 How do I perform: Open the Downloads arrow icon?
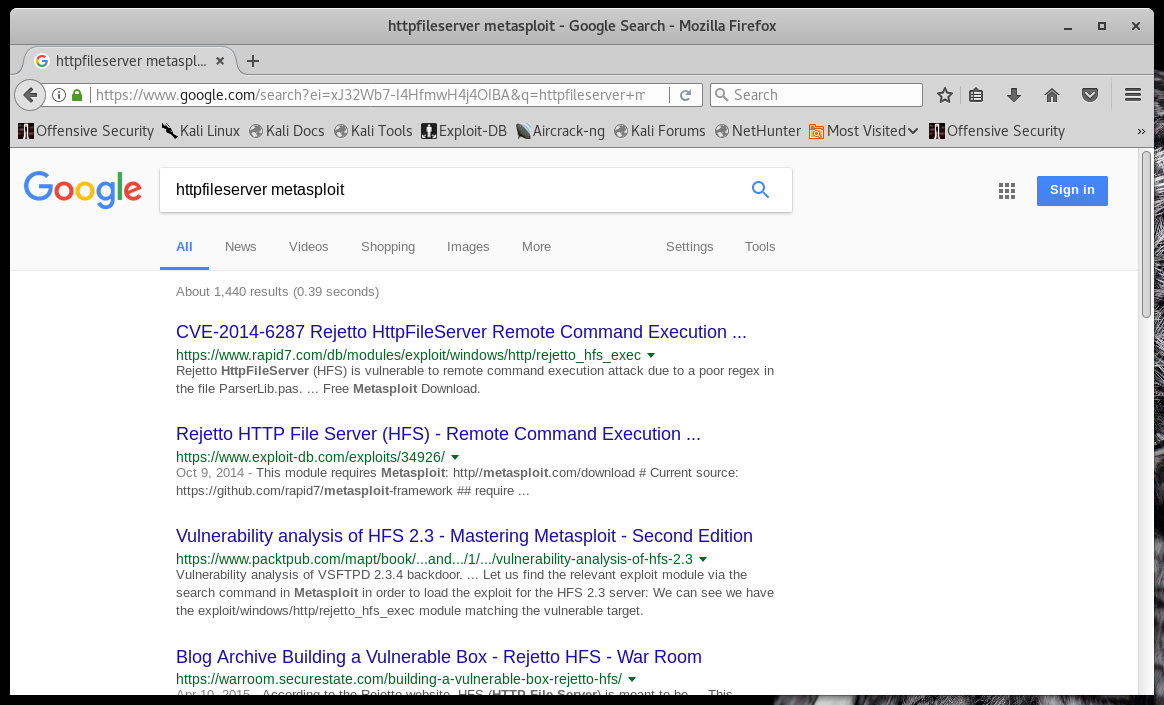tap(1014, 95)
